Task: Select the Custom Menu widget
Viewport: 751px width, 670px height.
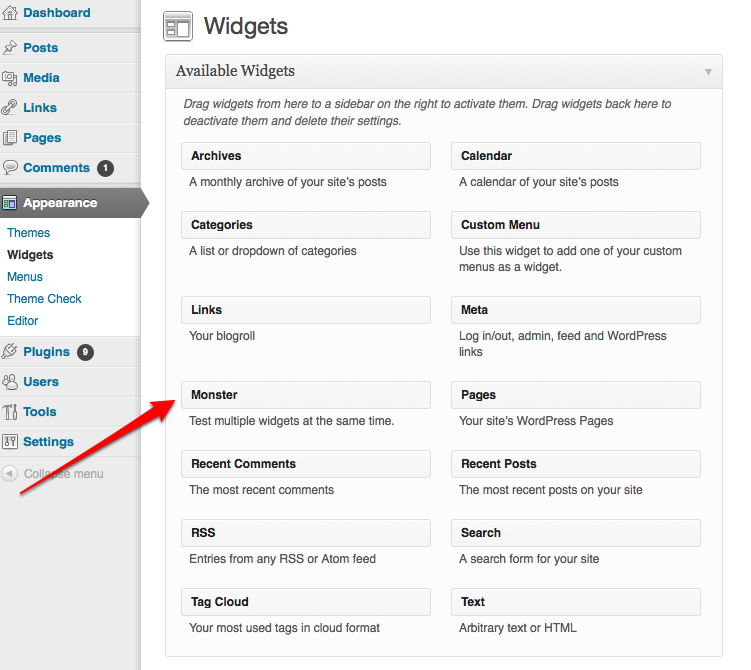Action: (x=575, y=225)
